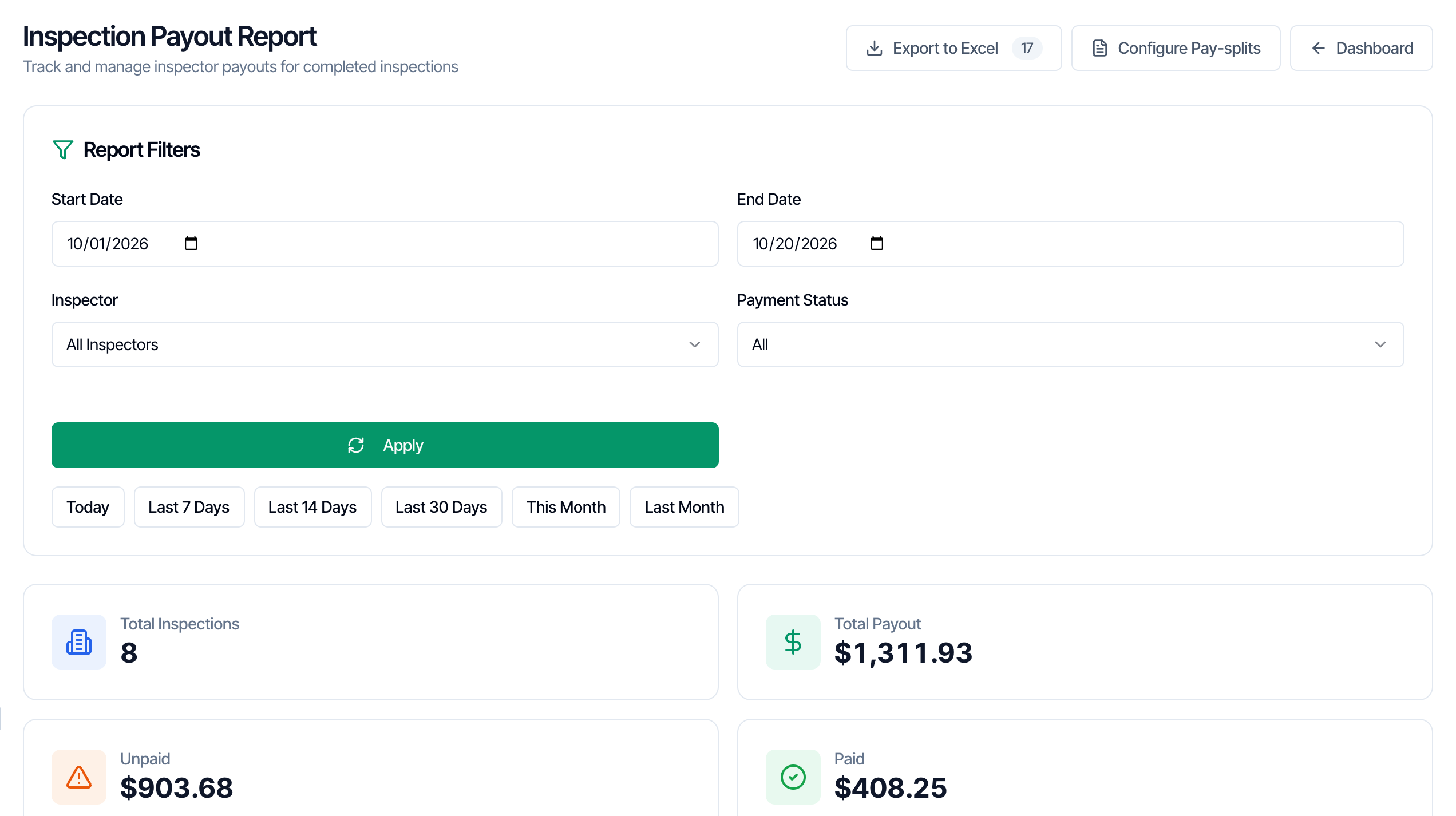Click the Unpaid amount $903.68
The width and height of the screenshot is (1456, 816).
click(176, 788)
